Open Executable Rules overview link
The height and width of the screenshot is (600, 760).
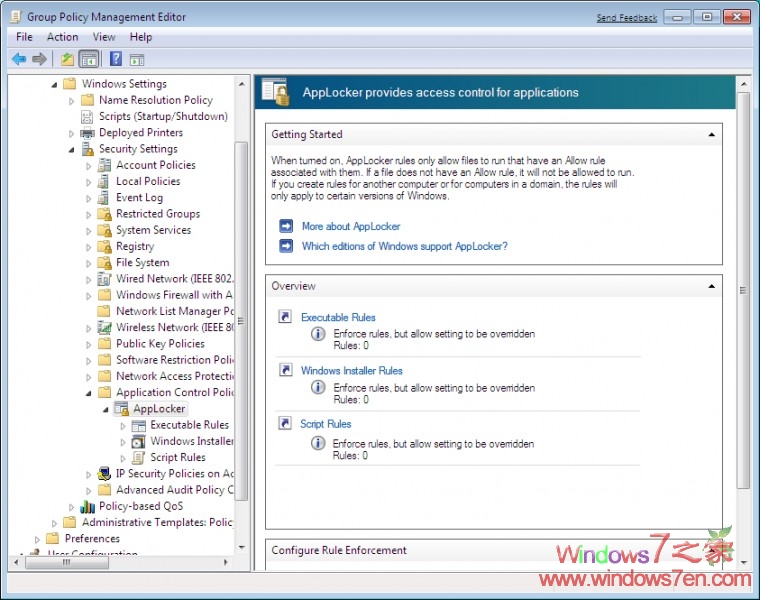click(x=338, y=317)
